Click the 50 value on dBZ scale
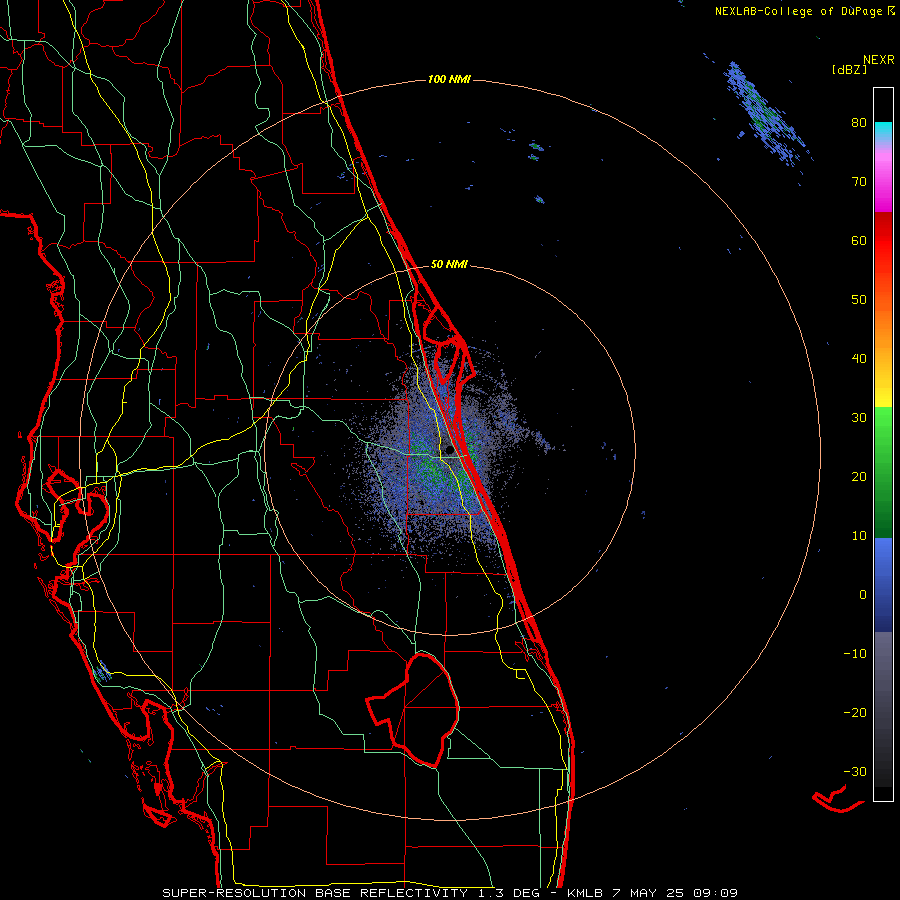 [859, 300]
